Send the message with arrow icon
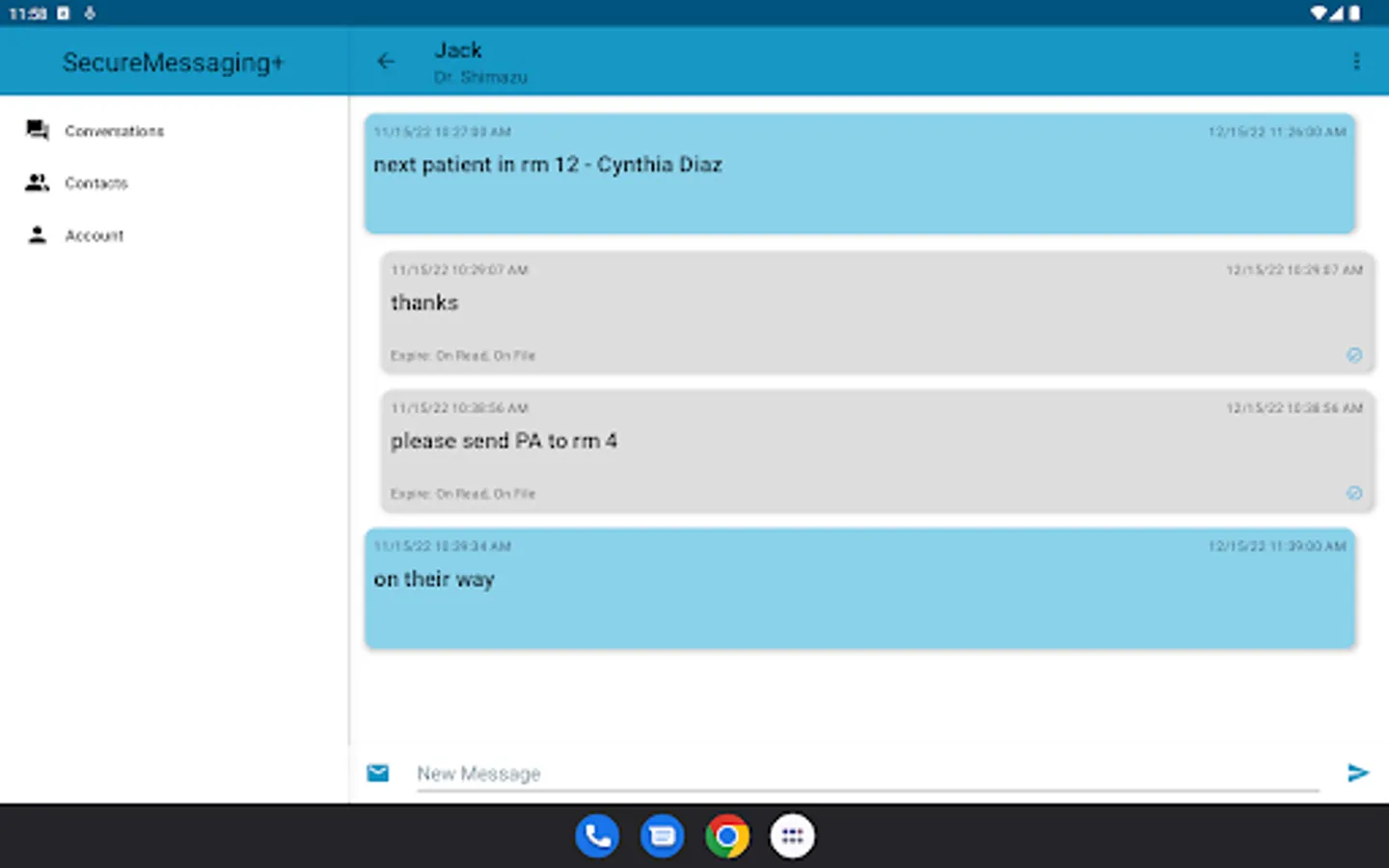Screen dimensions: 1389x868 click(1358, 773)
